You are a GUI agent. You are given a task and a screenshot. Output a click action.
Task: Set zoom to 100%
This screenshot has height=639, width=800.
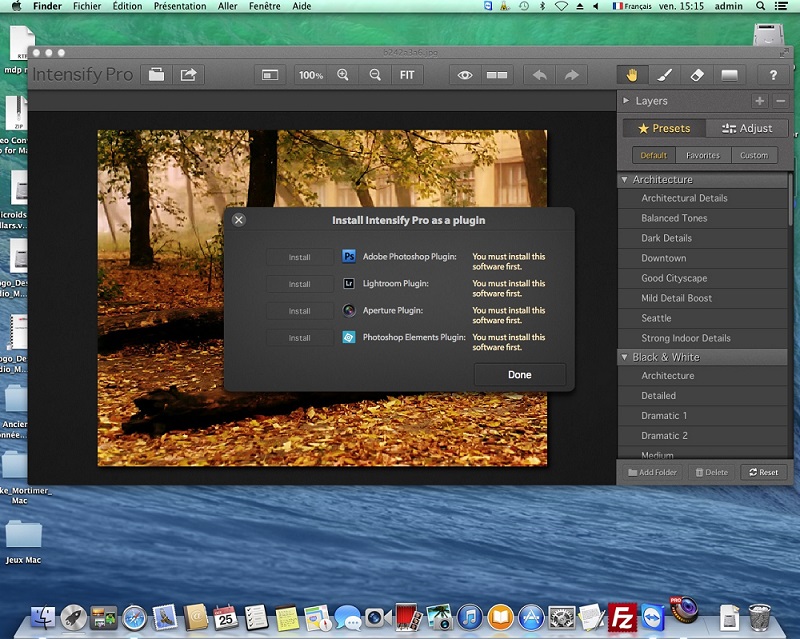point(311,75)
